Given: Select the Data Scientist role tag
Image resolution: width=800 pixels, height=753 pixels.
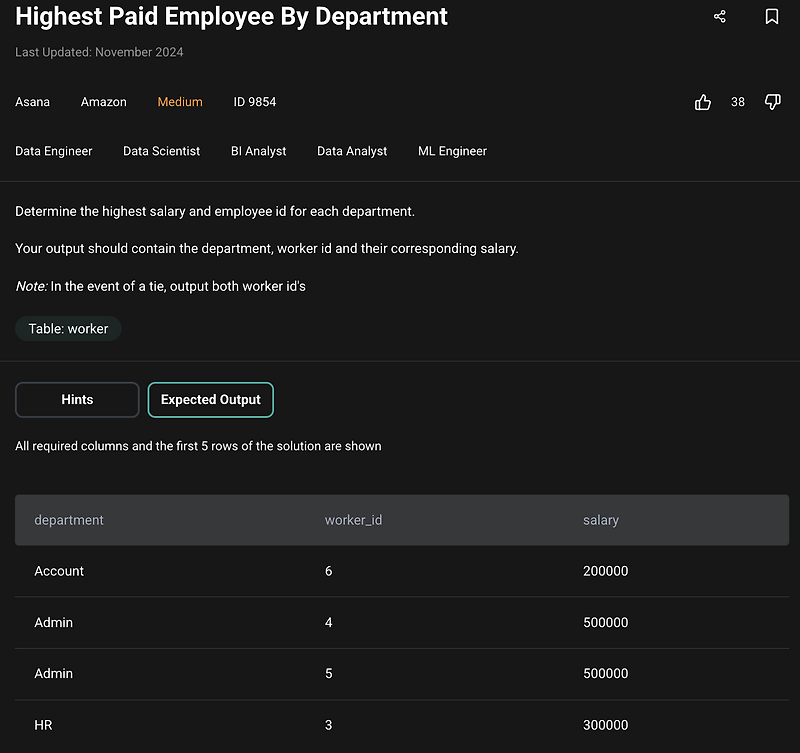Looking at the screenshot, I should (x=161, y=151).
